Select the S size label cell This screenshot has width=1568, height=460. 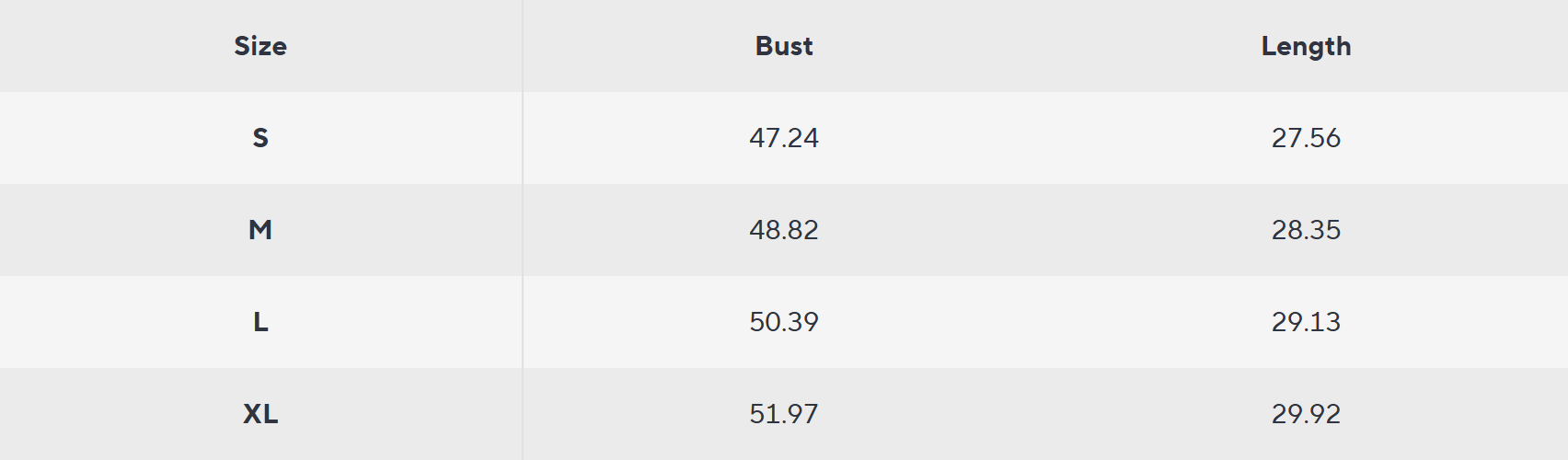(260, 138)
